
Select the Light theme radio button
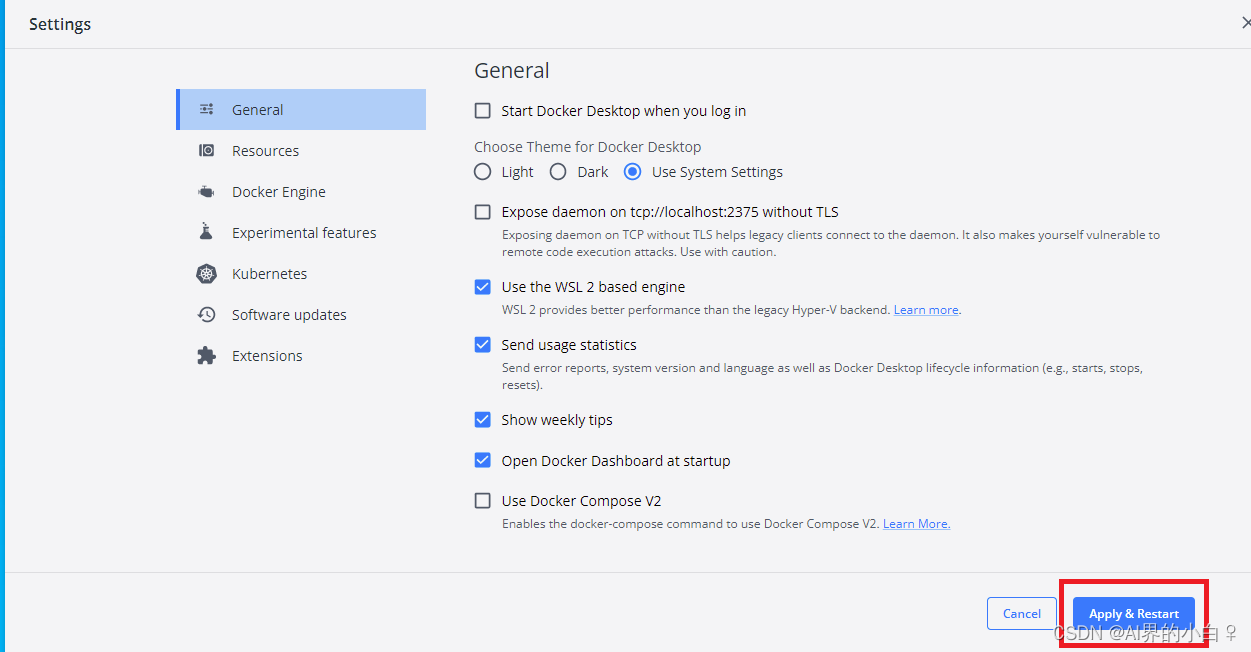click(x=483, y=172)
